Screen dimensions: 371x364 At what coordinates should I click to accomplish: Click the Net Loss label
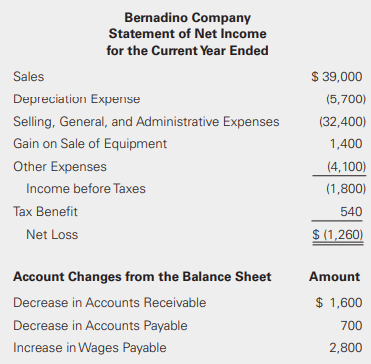tap(52, 235)
